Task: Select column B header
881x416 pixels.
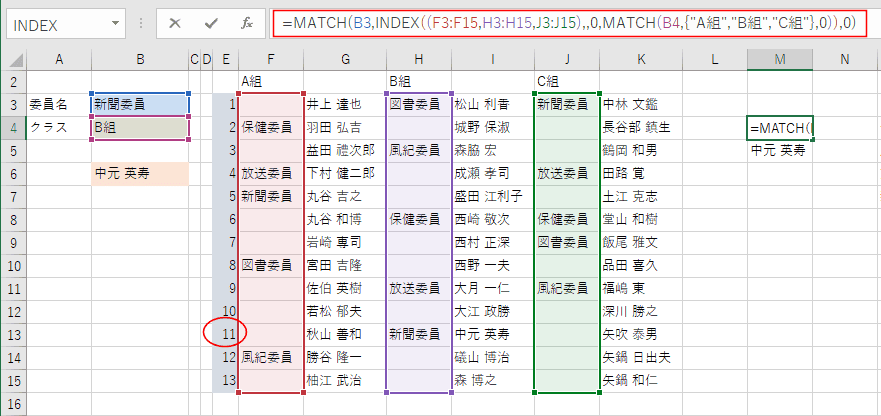Action: 139,60
